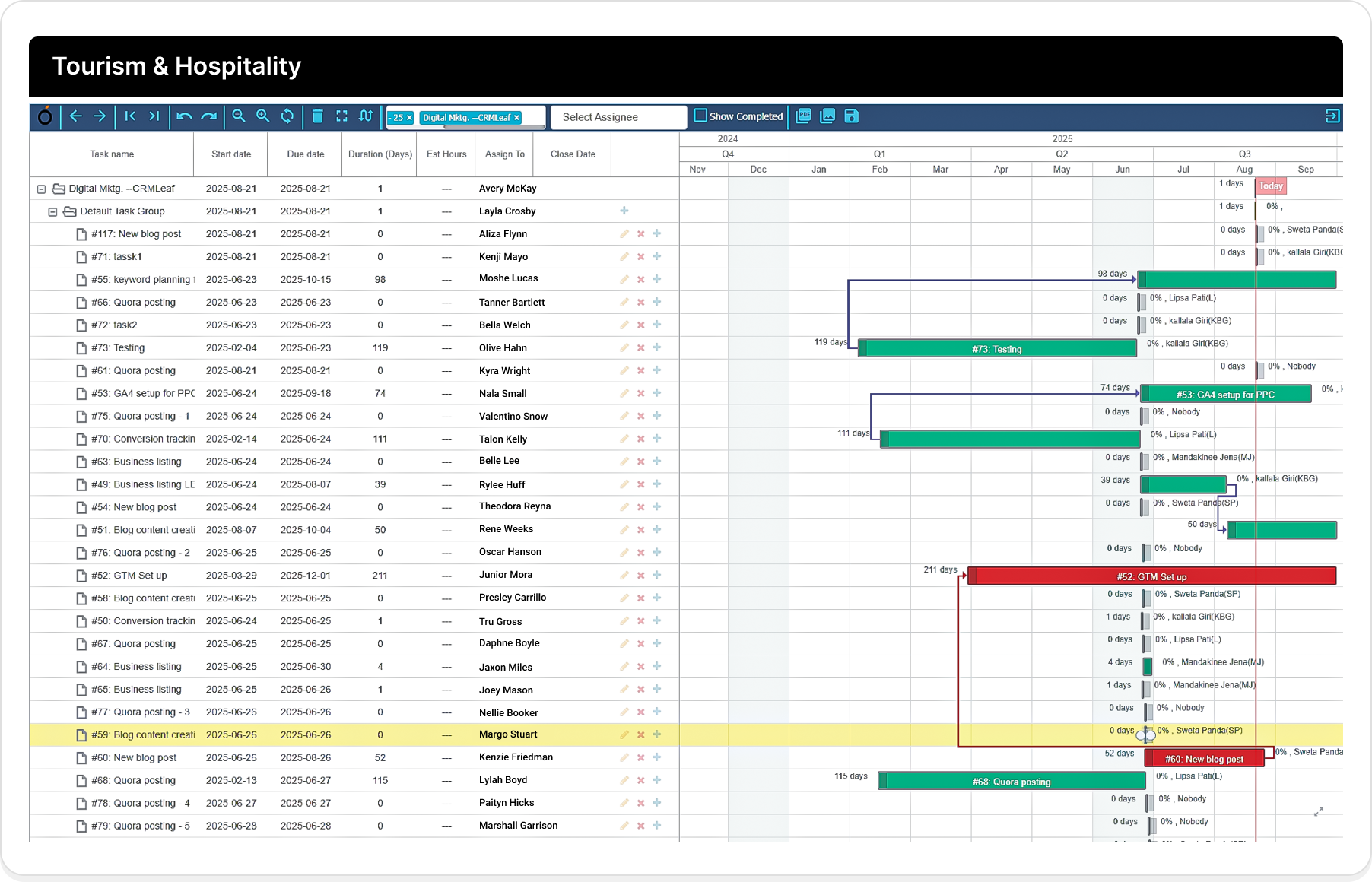Click the Duration (Days) column header

click(x=380, y=154)
